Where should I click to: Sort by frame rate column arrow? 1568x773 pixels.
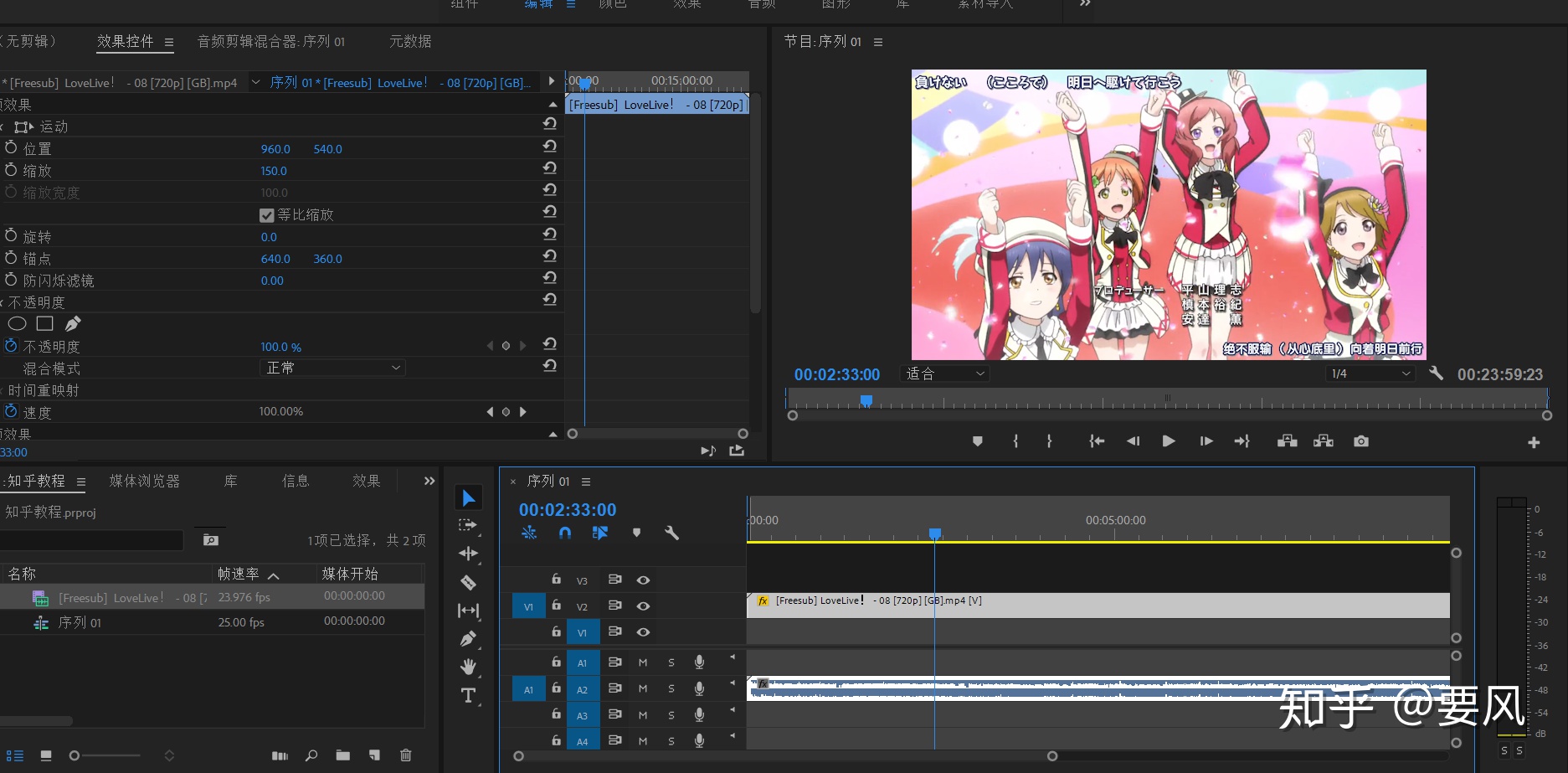(273, 575)
